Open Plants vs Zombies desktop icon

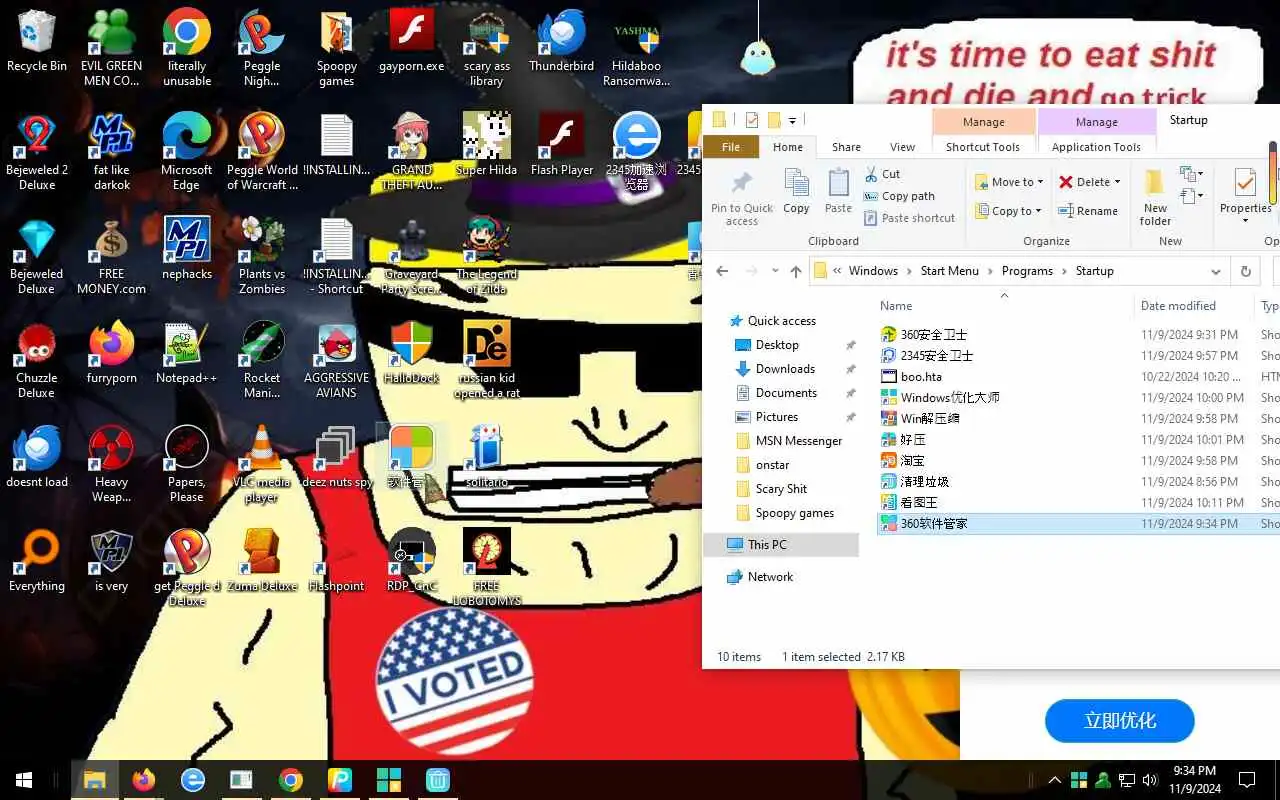[262, 256]
